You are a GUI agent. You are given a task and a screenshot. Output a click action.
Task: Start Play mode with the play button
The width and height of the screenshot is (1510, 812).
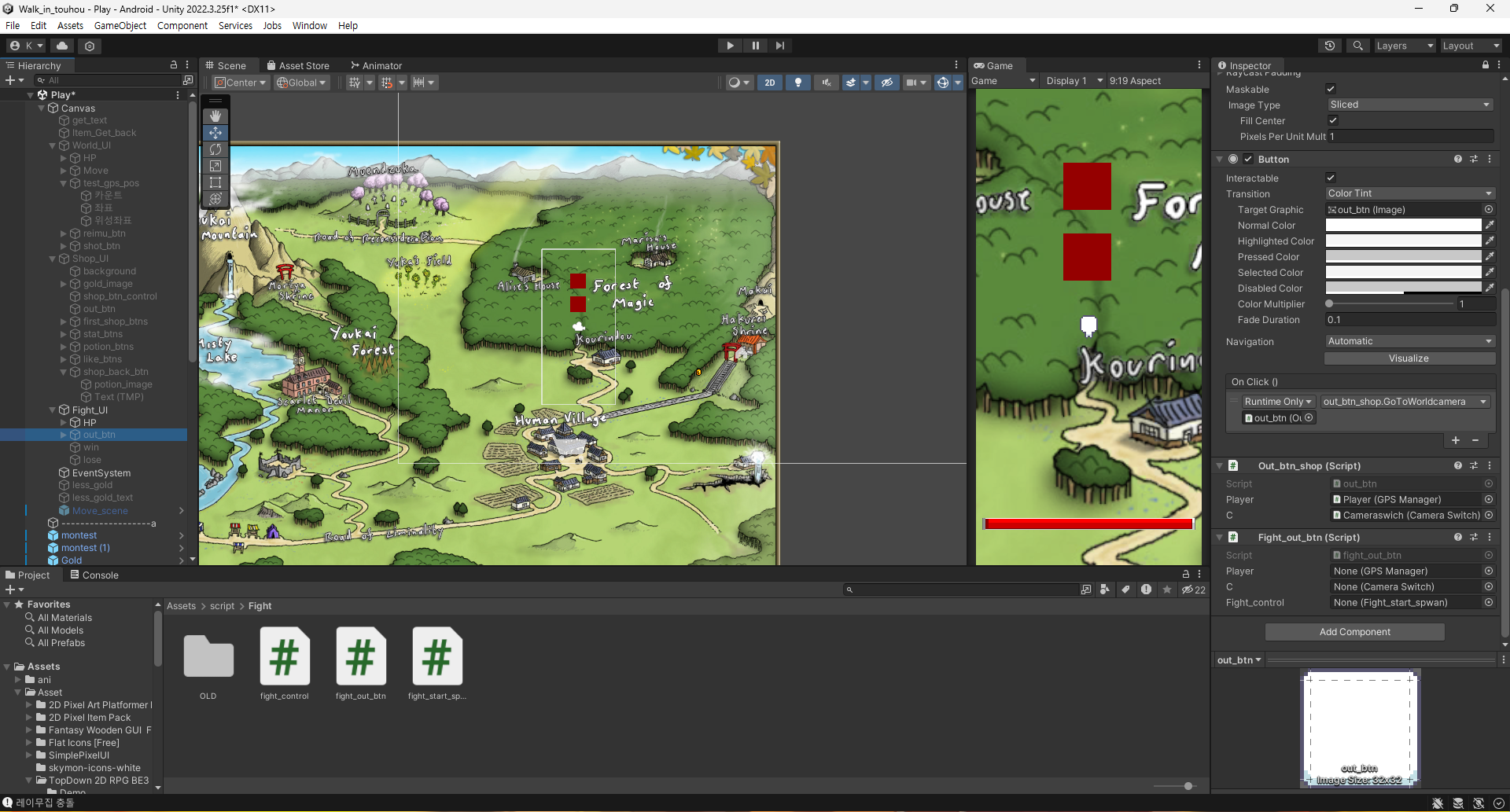(730, 46)
